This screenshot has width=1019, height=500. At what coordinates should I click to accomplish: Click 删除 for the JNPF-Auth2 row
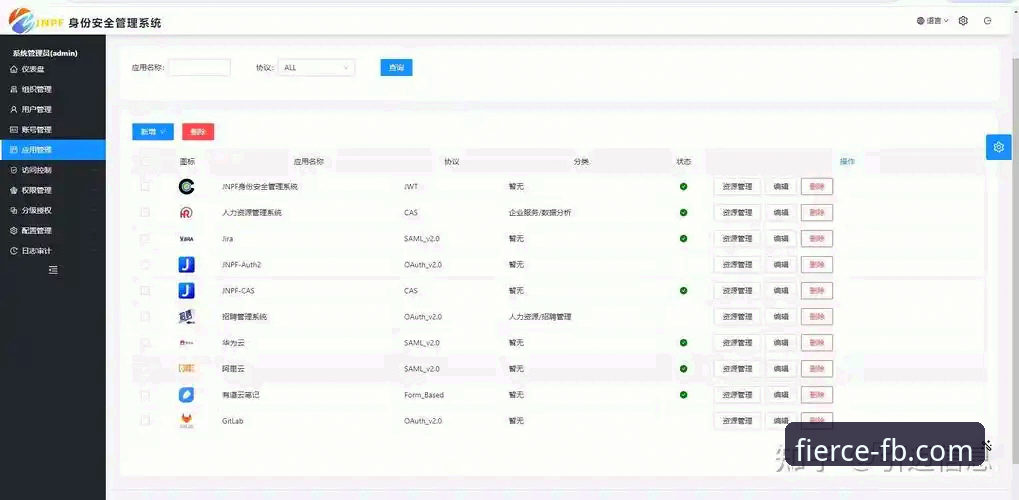(817, 265)
